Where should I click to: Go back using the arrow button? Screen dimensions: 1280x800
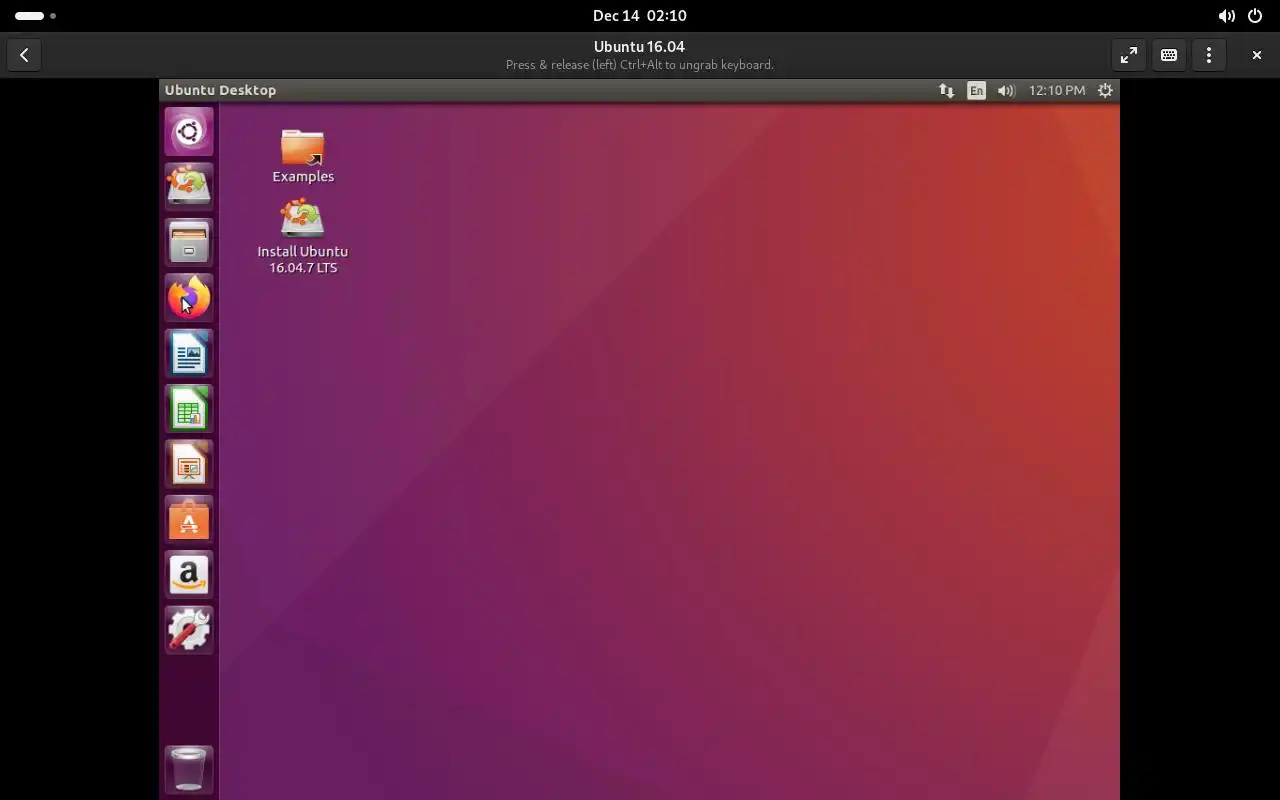(x=24, y=55)
